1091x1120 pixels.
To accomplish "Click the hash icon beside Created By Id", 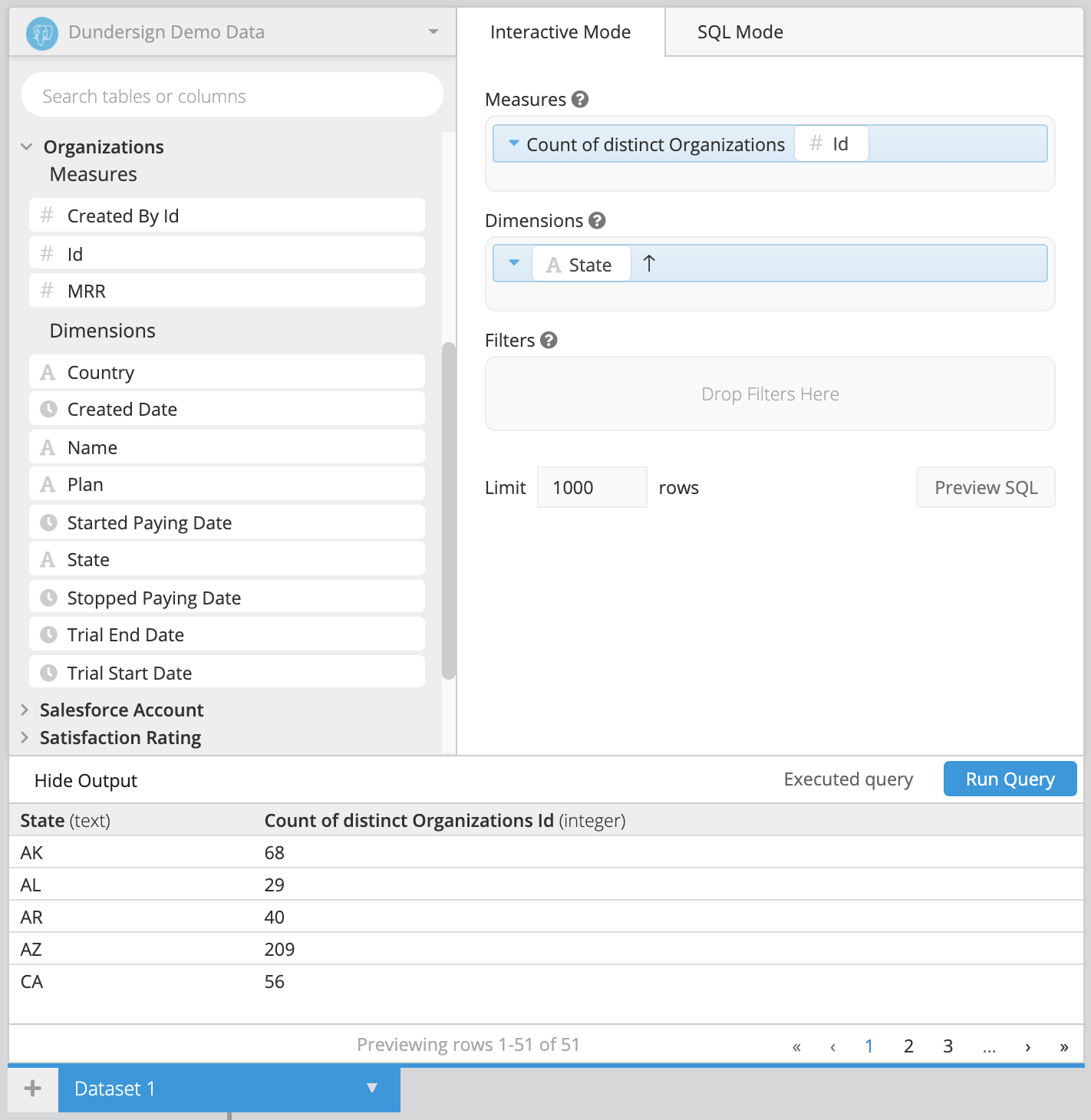I will click(x=47, y=216).
